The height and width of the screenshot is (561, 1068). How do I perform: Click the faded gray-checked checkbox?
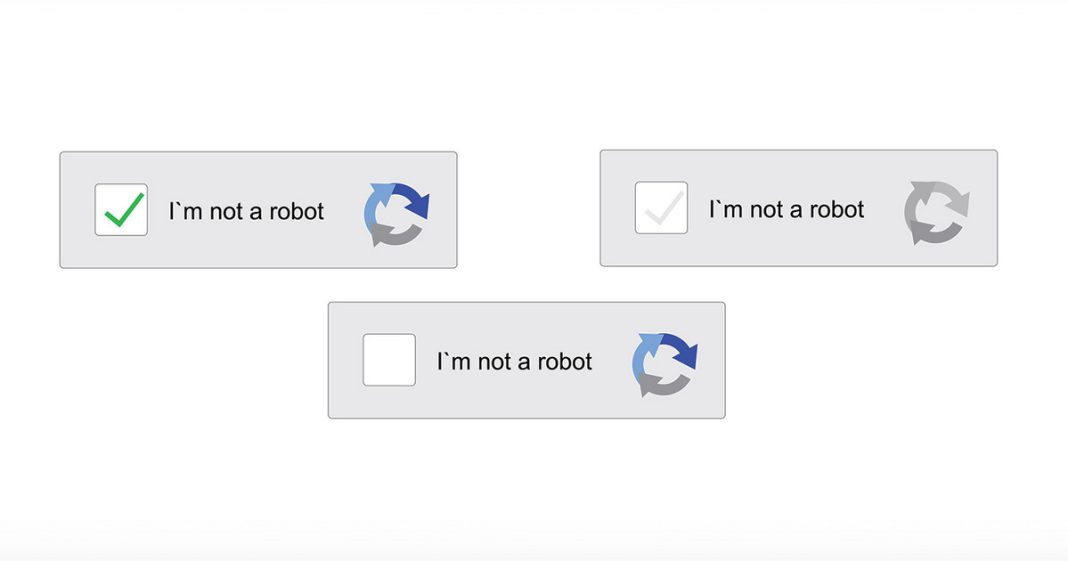tap(661, 208)
